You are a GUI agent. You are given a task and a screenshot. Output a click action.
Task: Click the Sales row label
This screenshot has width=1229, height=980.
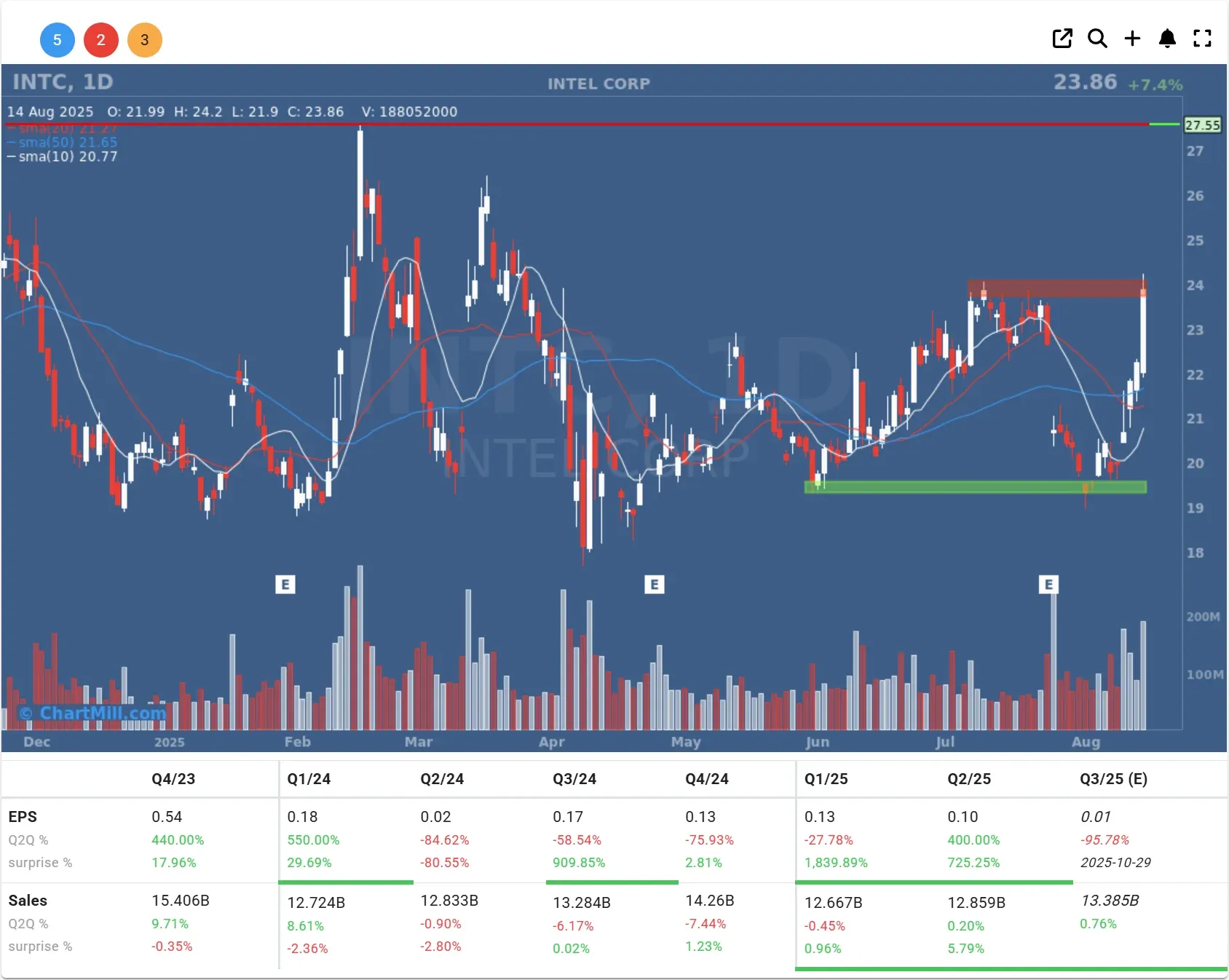[28, 901]
